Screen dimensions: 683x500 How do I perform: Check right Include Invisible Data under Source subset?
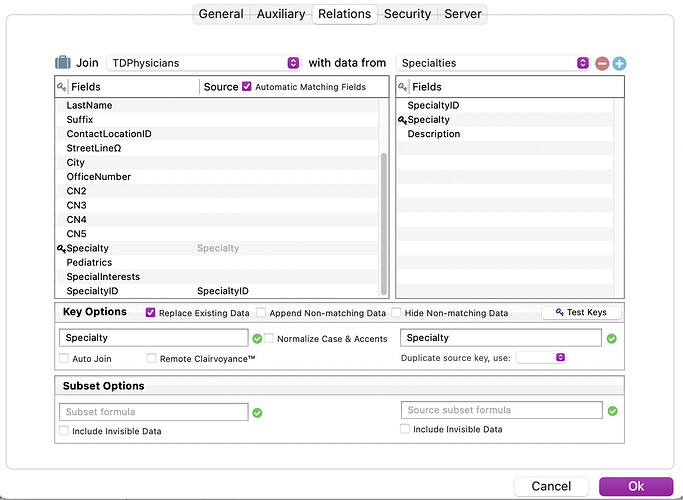pyautogui.click(x=405, y=429)
